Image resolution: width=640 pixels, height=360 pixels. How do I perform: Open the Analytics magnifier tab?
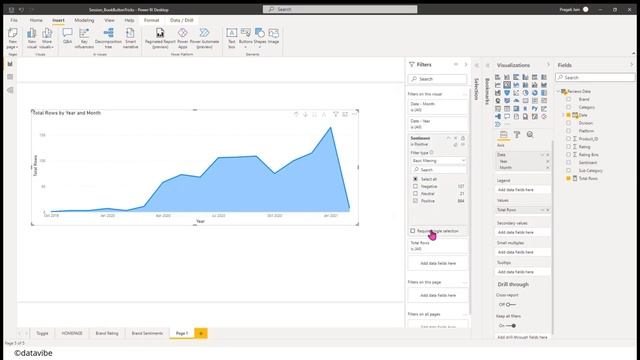[530, 135]
